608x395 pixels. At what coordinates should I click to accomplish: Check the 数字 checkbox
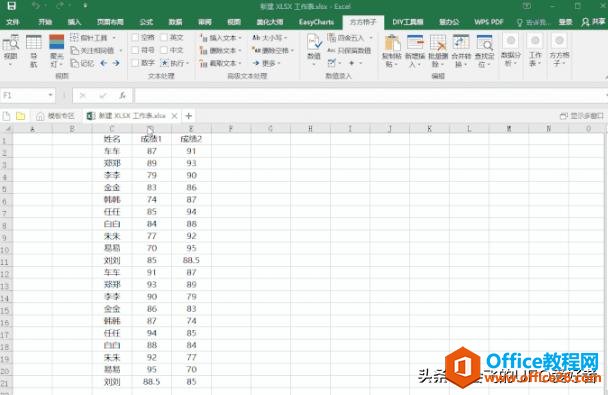(x=135, y=63)
